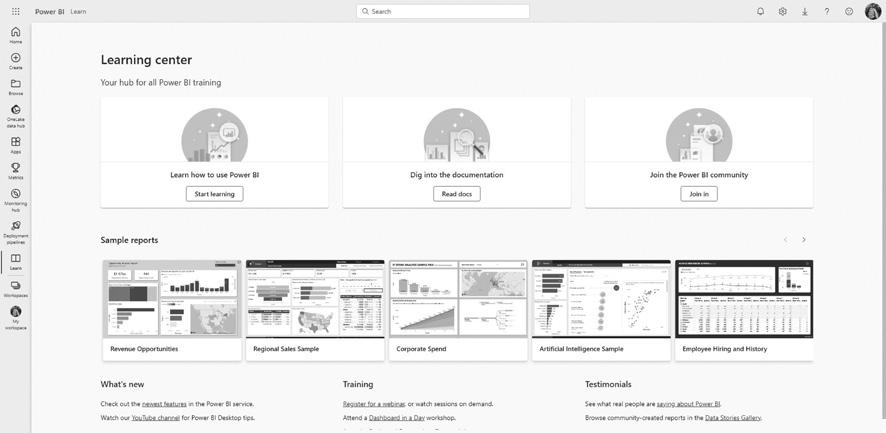This screenshot has height=433, width=886.
Task: Go to Home in the sidebar
Action: (15, 35)
